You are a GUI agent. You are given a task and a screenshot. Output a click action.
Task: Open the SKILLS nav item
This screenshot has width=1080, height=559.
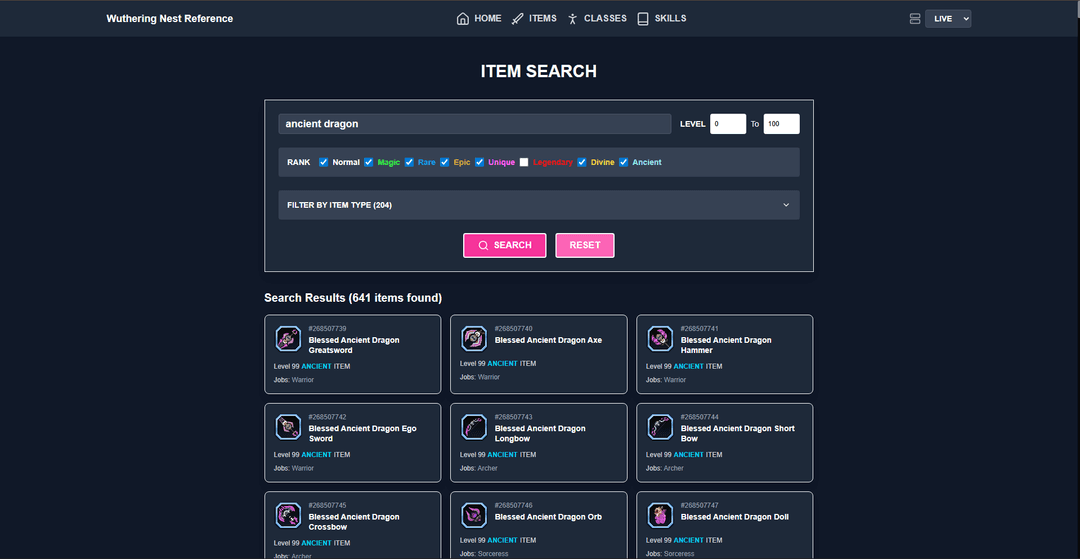pos(662,19)
